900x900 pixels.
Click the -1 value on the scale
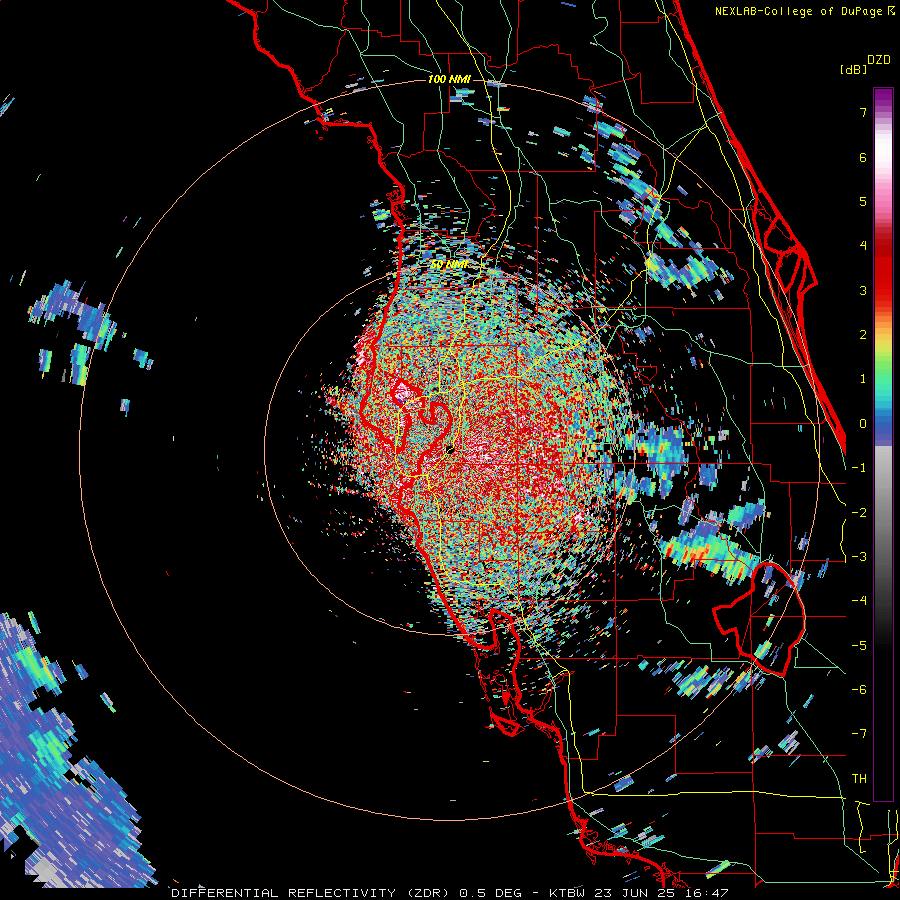click(x=859, y=468)
